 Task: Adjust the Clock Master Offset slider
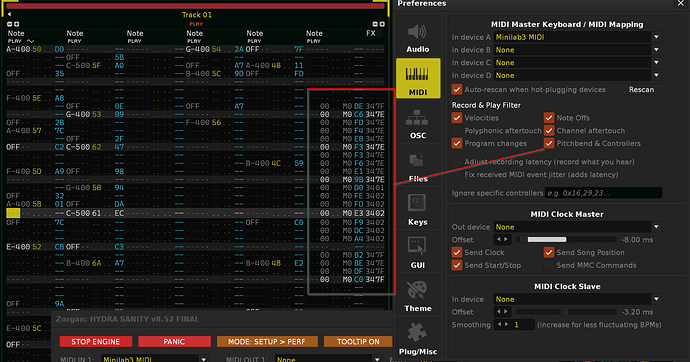[566, 240]
